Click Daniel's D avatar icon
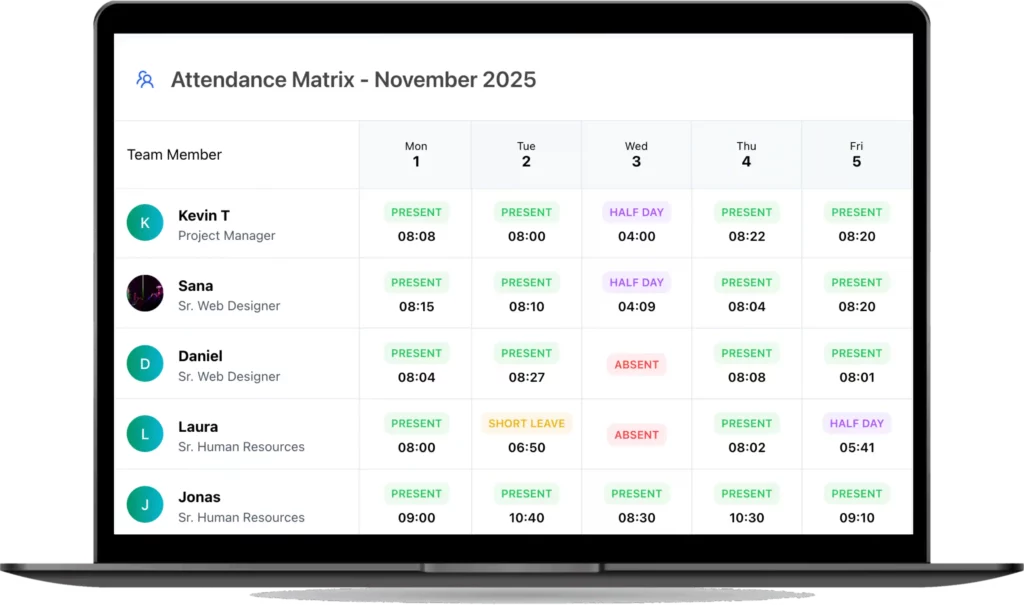1024x605 pixels. click(145, 364)
